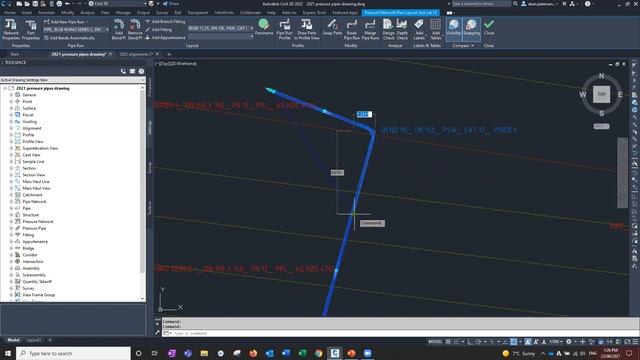Click the Remove Bend/PI tool

135,29
